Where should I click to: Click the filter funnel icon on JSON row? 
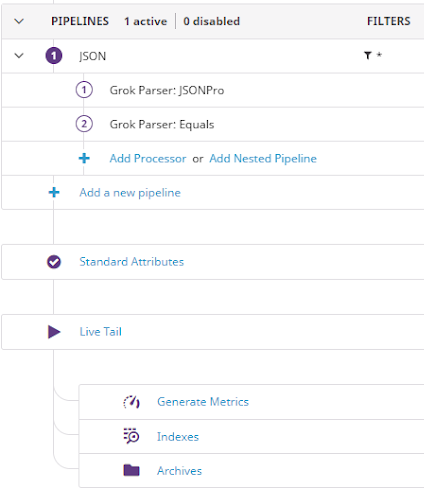(368, 55)
